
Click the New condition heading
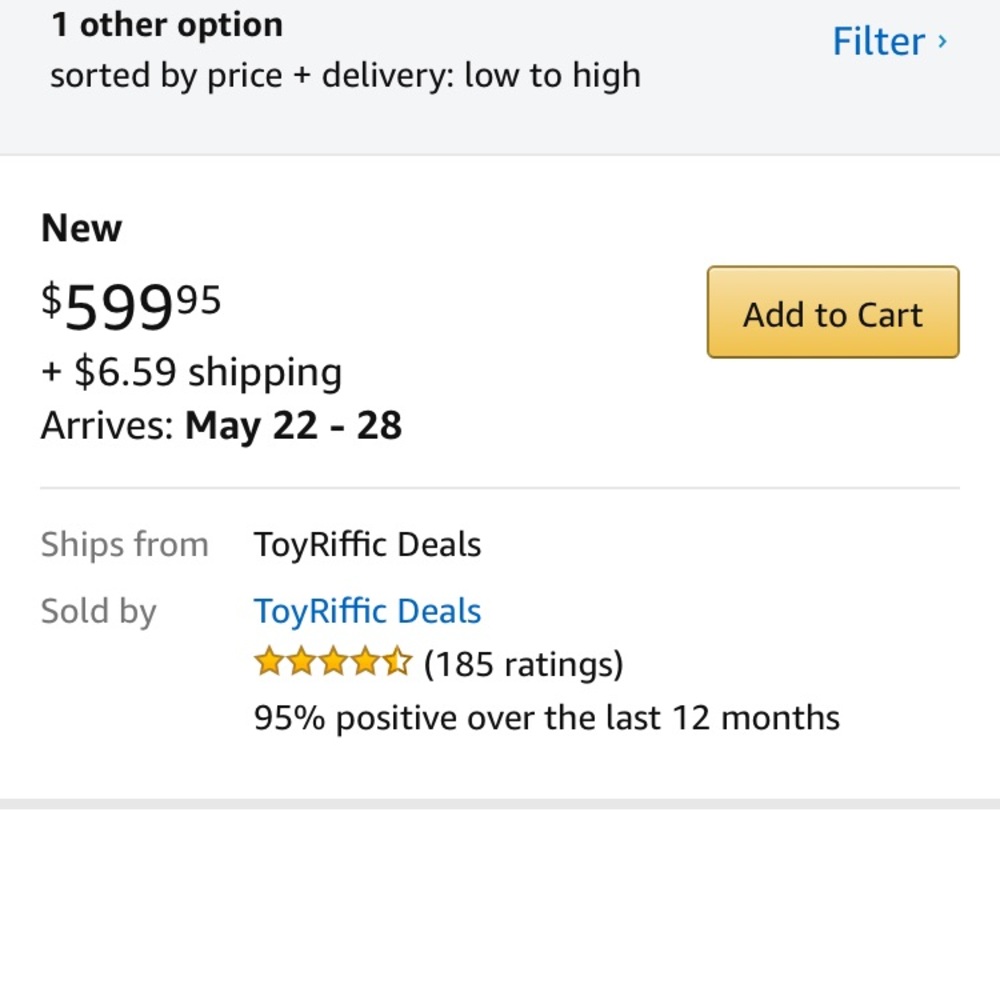coord(81,228)
